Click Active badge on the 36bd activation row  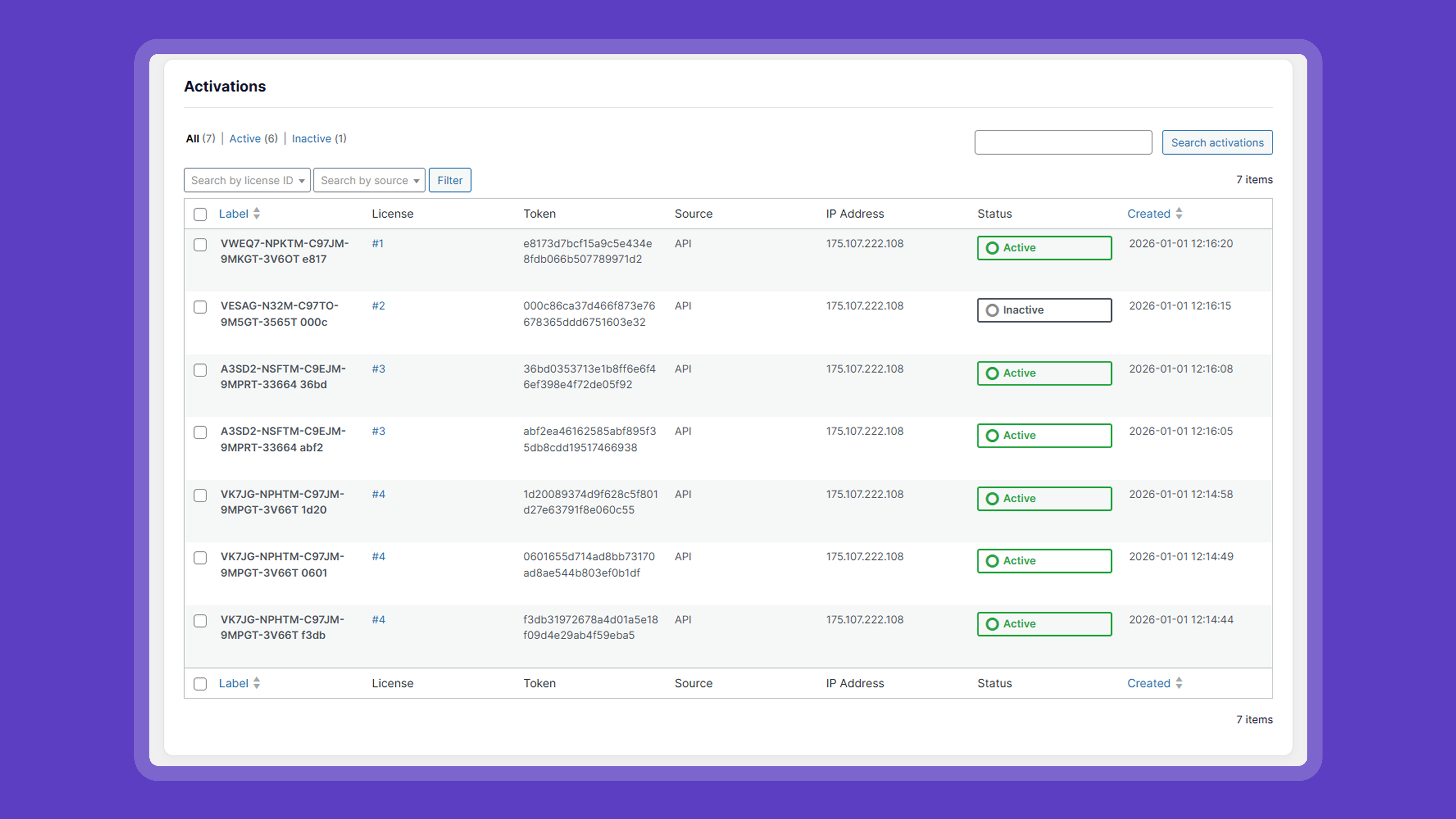coord(1043,373)
